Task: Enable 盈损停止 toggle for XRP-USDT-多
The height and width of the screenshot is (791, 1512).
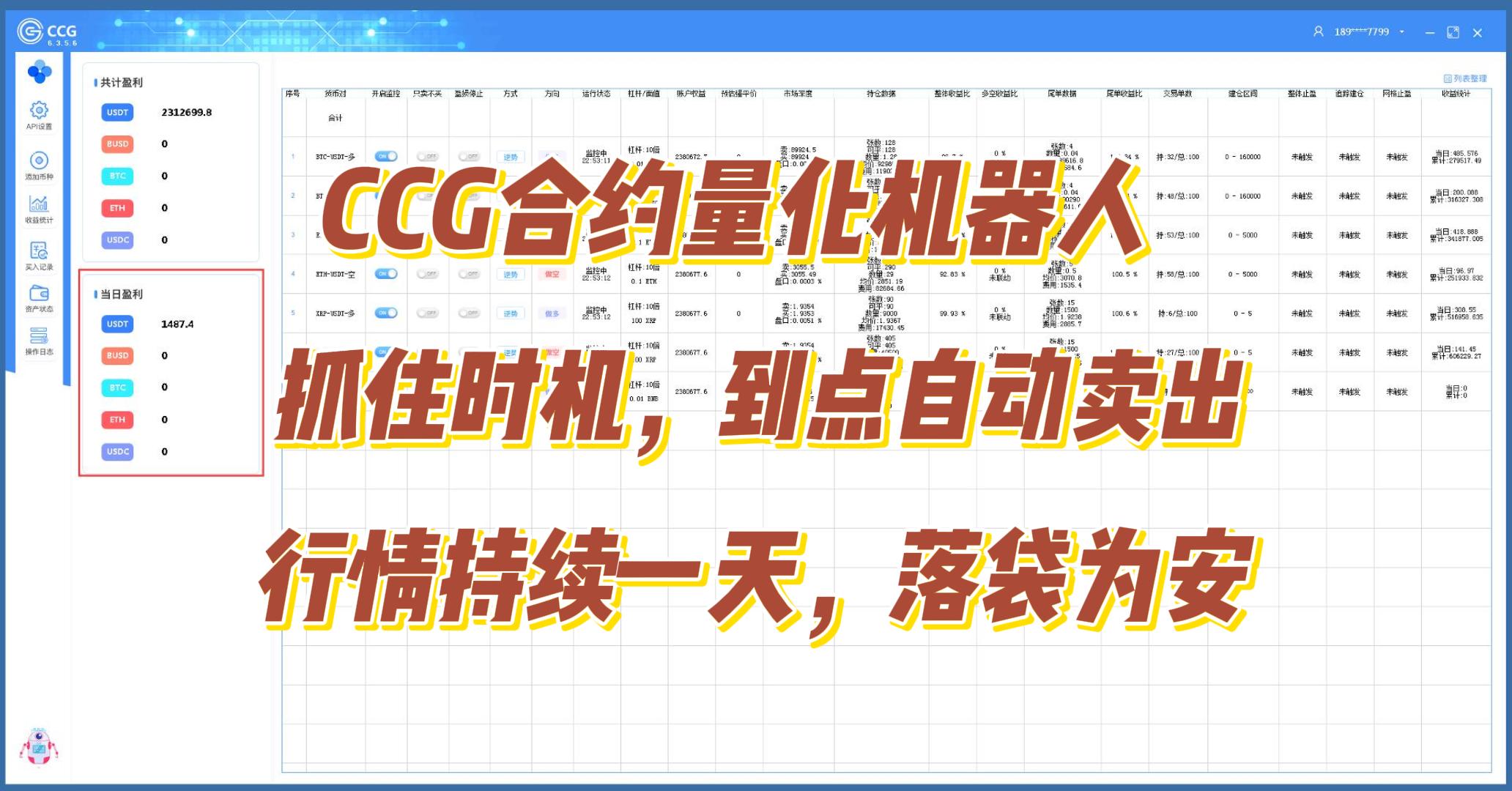Action: coord(469,313)
